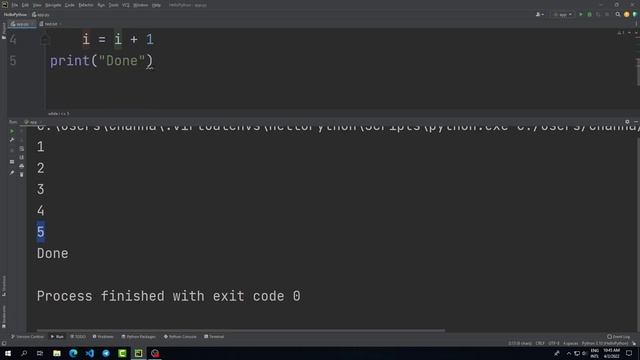This screenshot has height=360, width=640.
Task: Open the Navigate menu
Action: [x=53, y=5]
